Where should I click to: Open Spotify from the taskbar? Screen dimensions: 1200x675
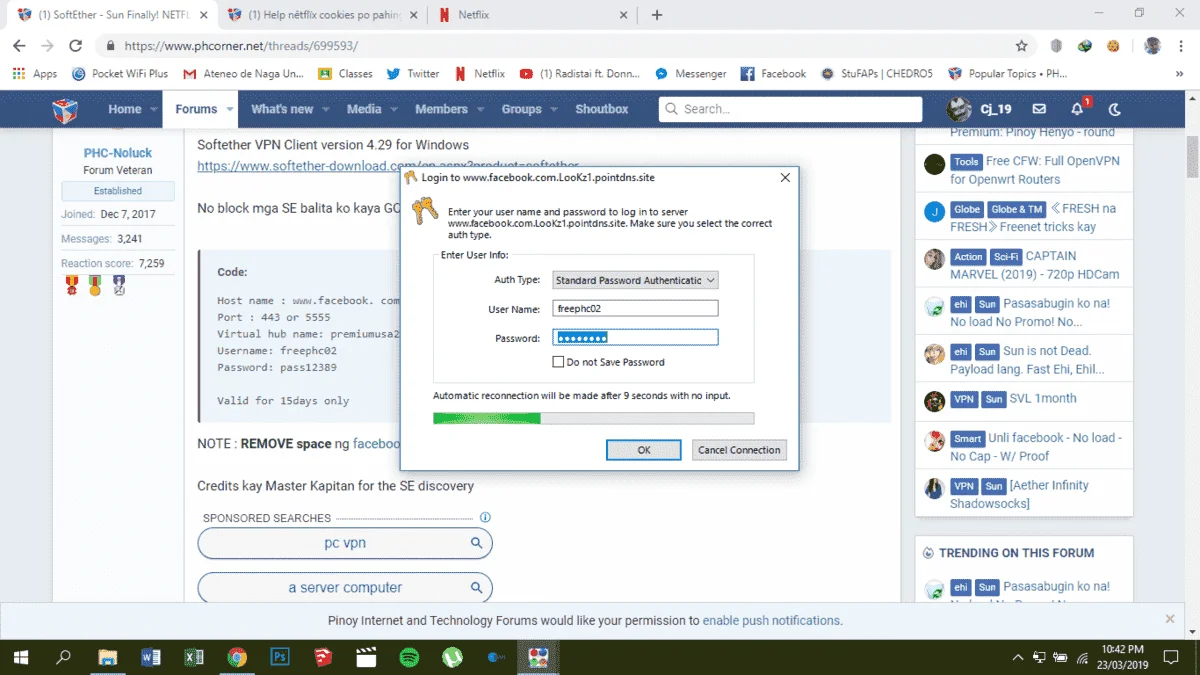click(409, 657)
